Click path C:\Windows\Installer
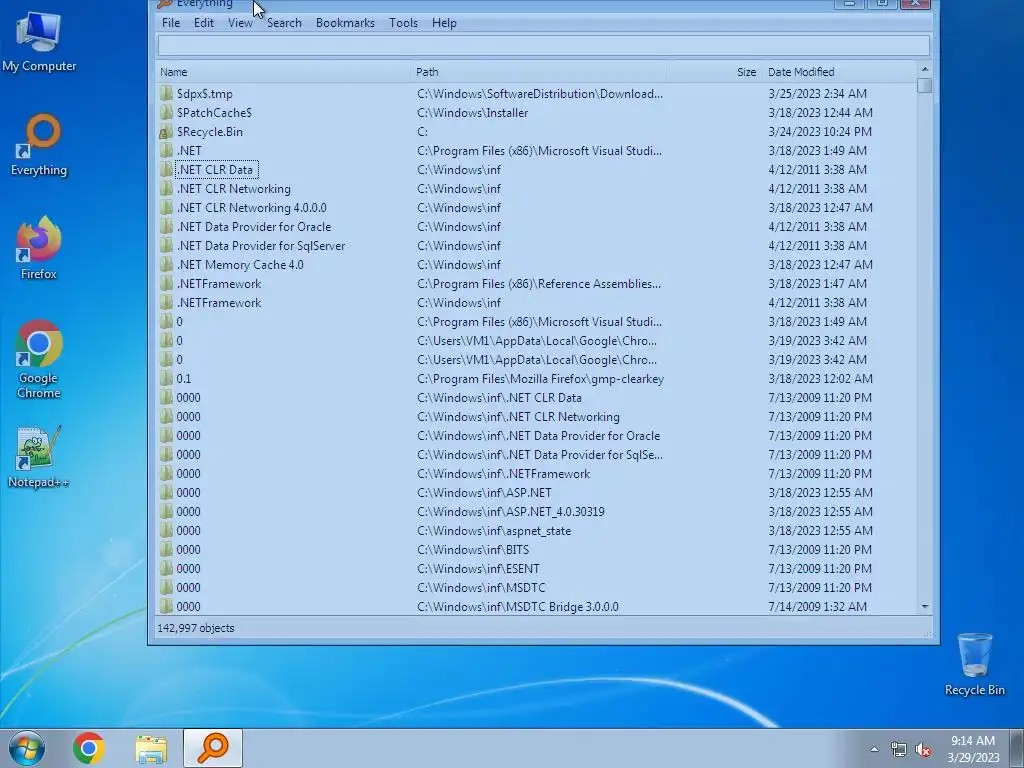 tap(472, 112)
